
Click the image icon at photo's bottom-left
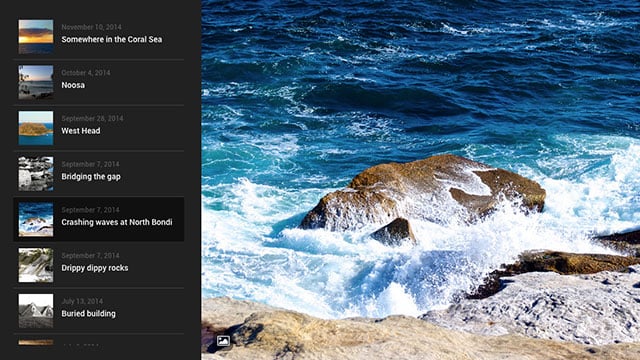click(x=223, y=340)
